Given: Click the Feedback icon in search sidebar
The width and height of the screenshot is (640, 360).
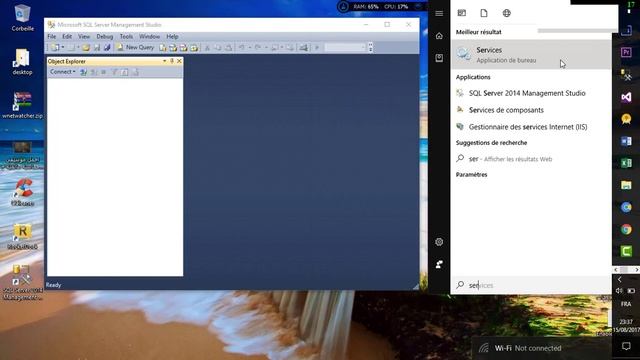Looking at the screenshot, I should coord(439,264).
